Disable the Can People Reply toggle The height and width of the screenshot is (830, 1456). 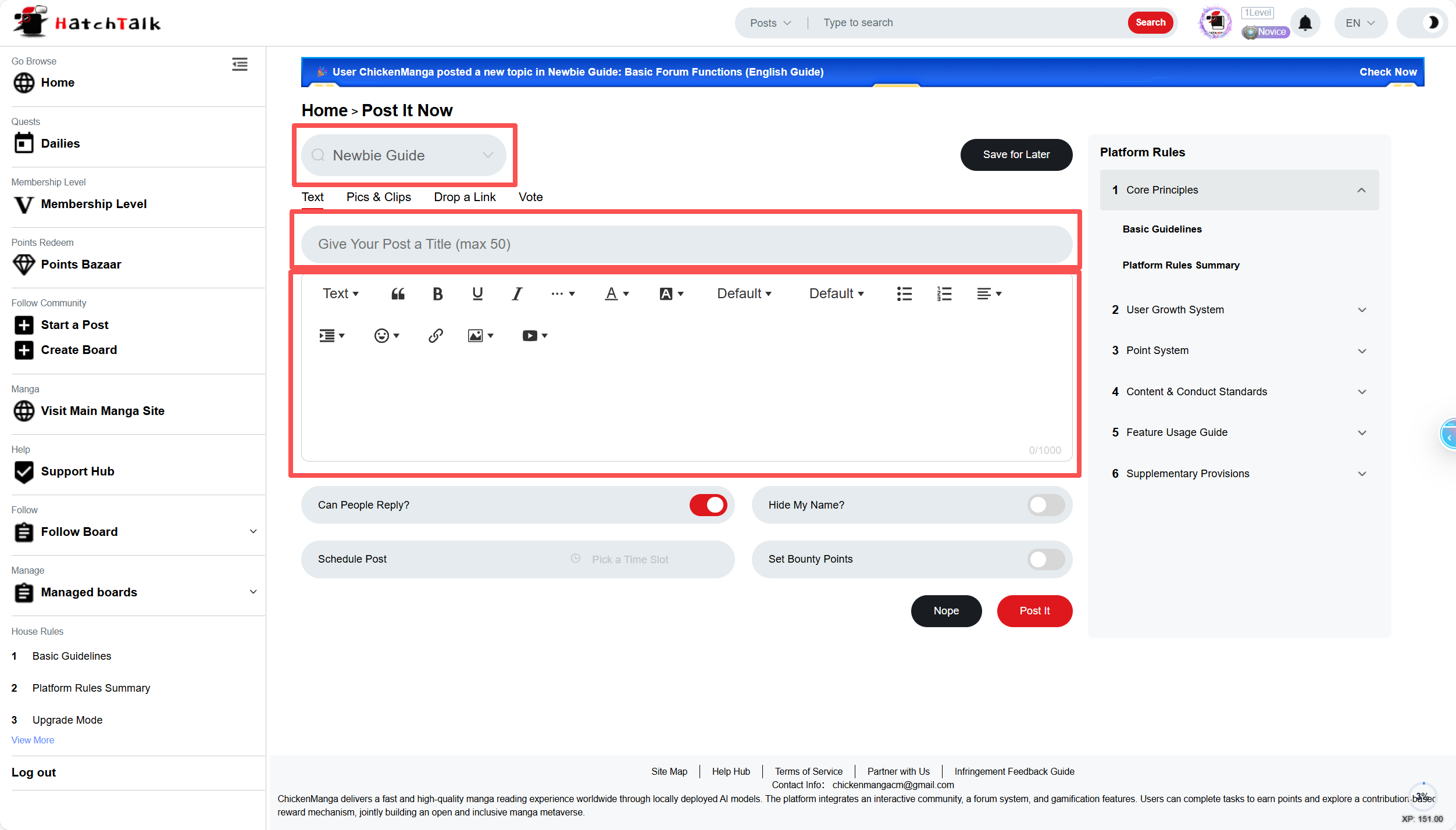pos(708,505)
